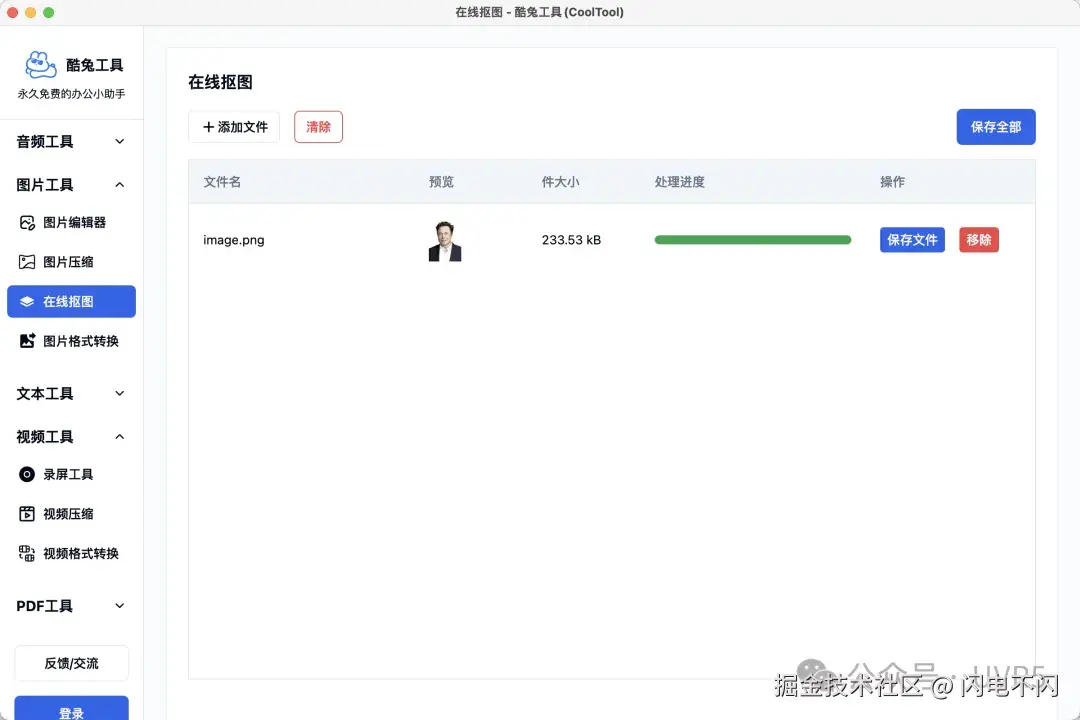Click the green processing progress bar
The width and height of the screenshot is (1080, 720).
click(x=752, y=239)
